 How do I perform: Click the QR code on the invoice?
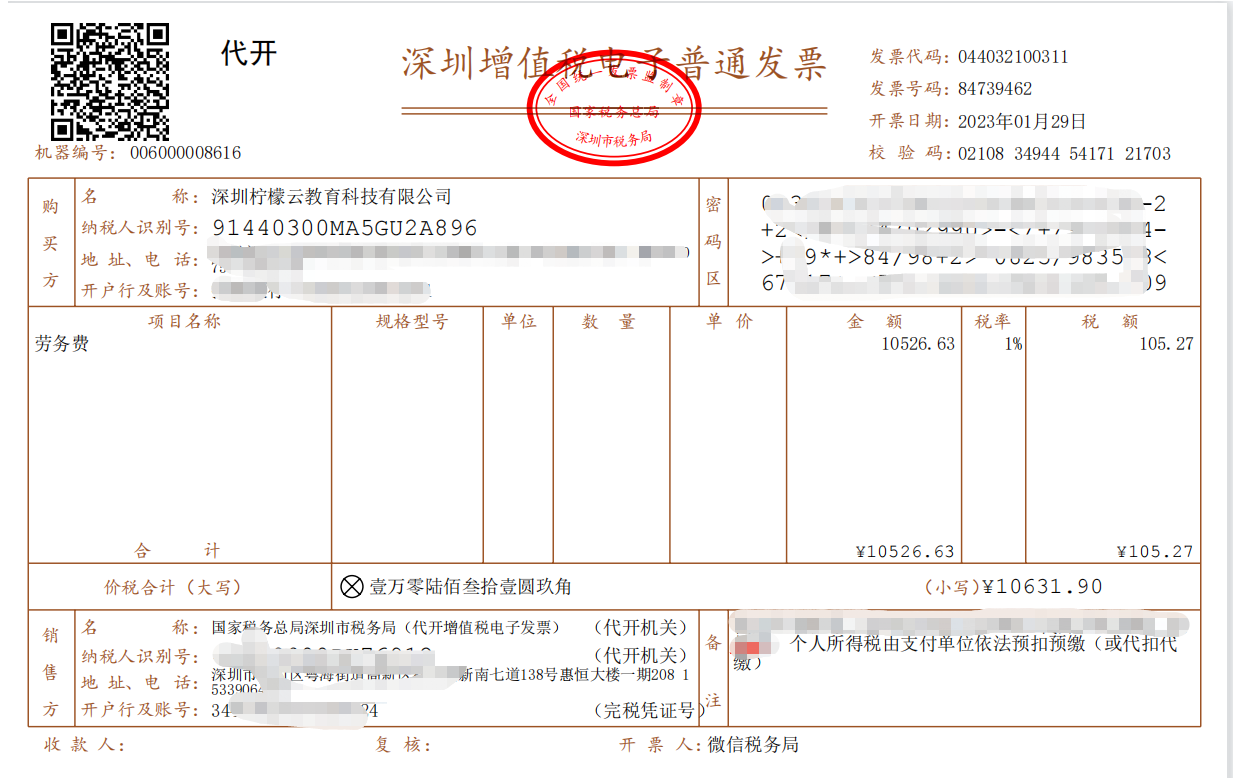(x=110, y=82)
